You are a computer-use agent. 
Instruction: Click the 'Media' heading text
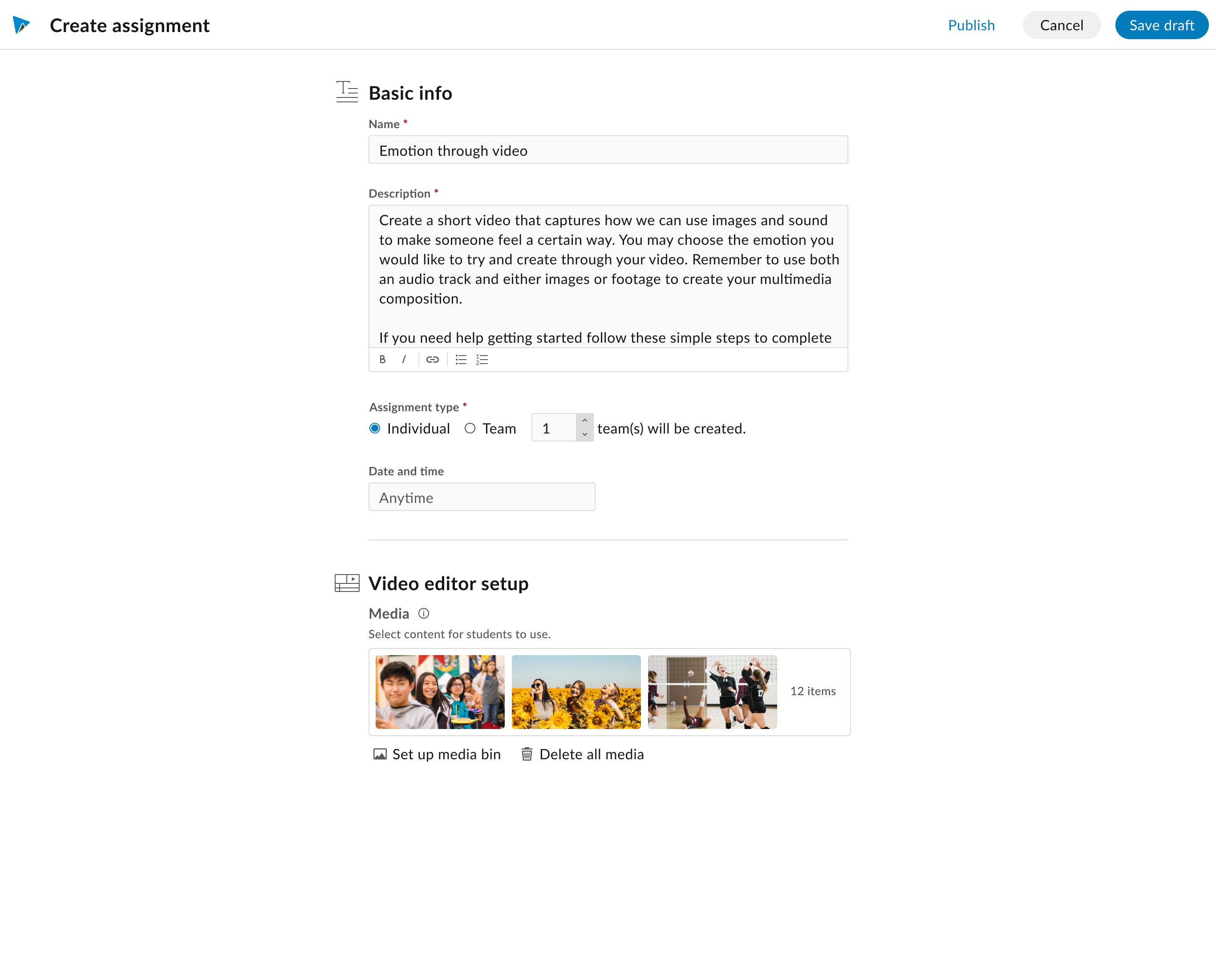tap(389, 614)
